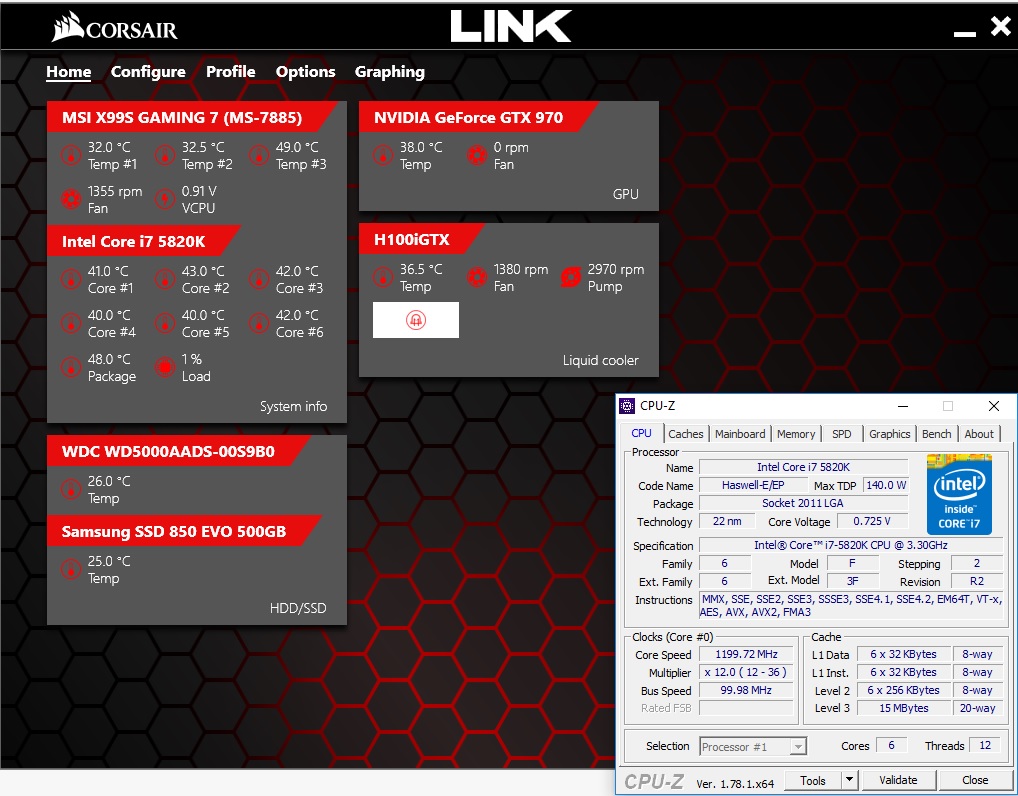Click the Core Voltage value 0.725 V

872,521
